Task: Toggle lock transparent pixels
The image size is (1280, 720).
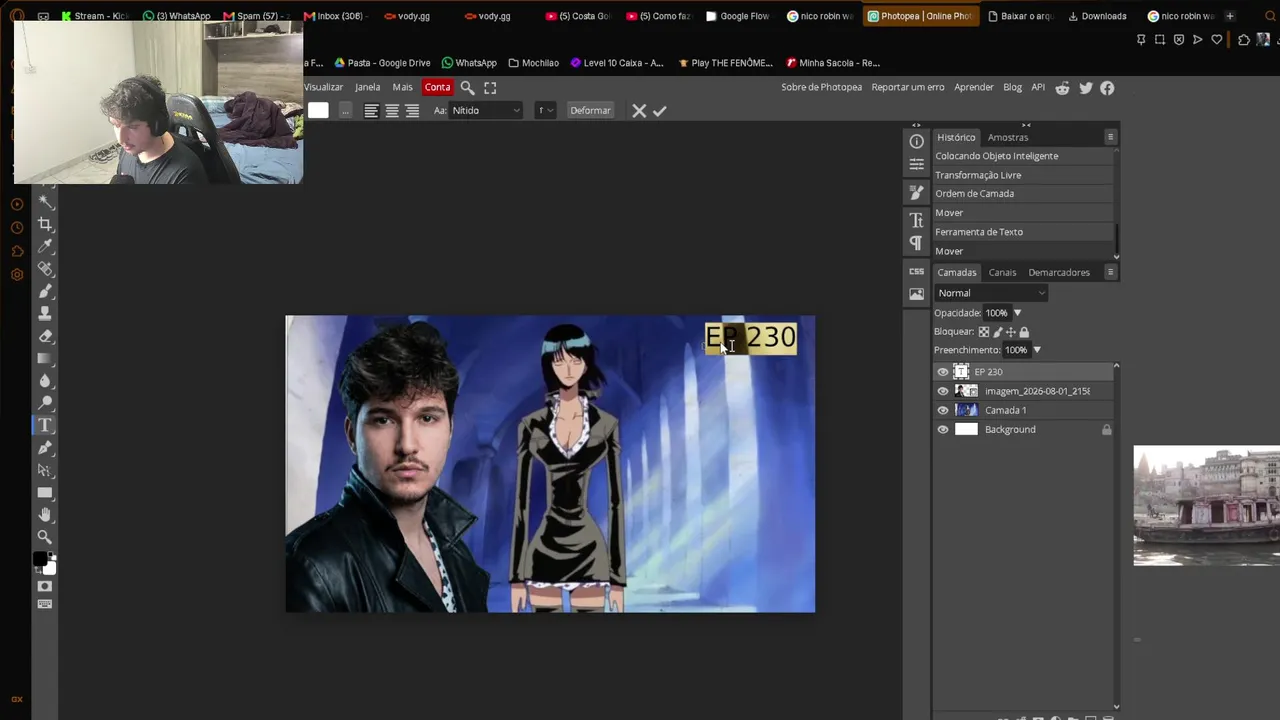Action: (984, 332)
